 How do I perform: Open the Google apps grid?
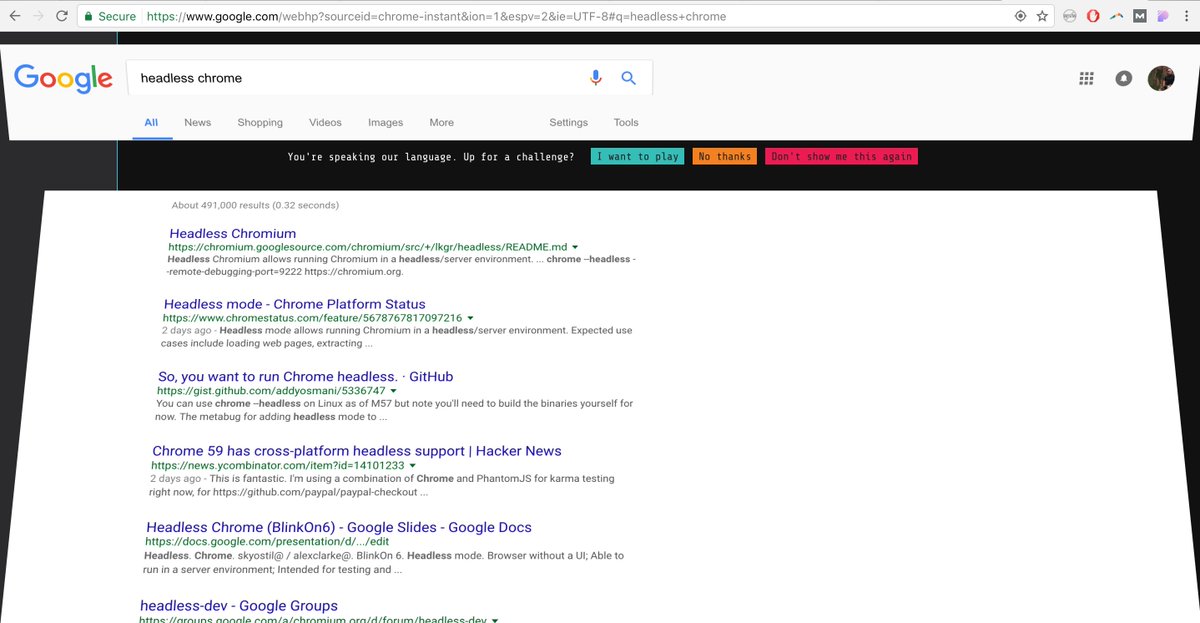coord(1087,79)
